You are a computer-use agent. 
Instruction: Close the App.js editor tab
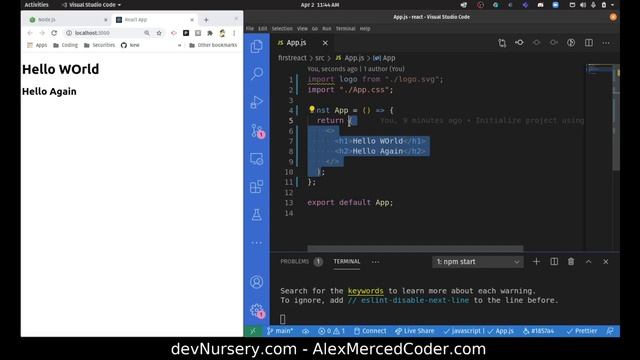click(x=325, y=43)
